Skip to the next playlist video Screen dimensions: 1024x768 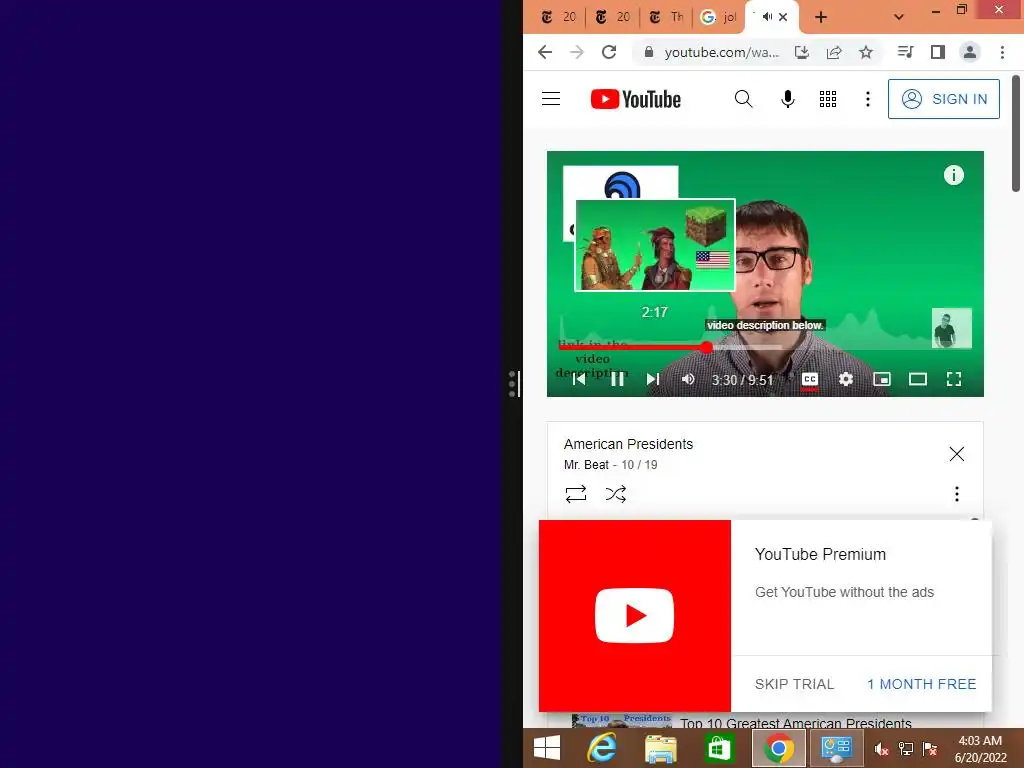[652, 379]
